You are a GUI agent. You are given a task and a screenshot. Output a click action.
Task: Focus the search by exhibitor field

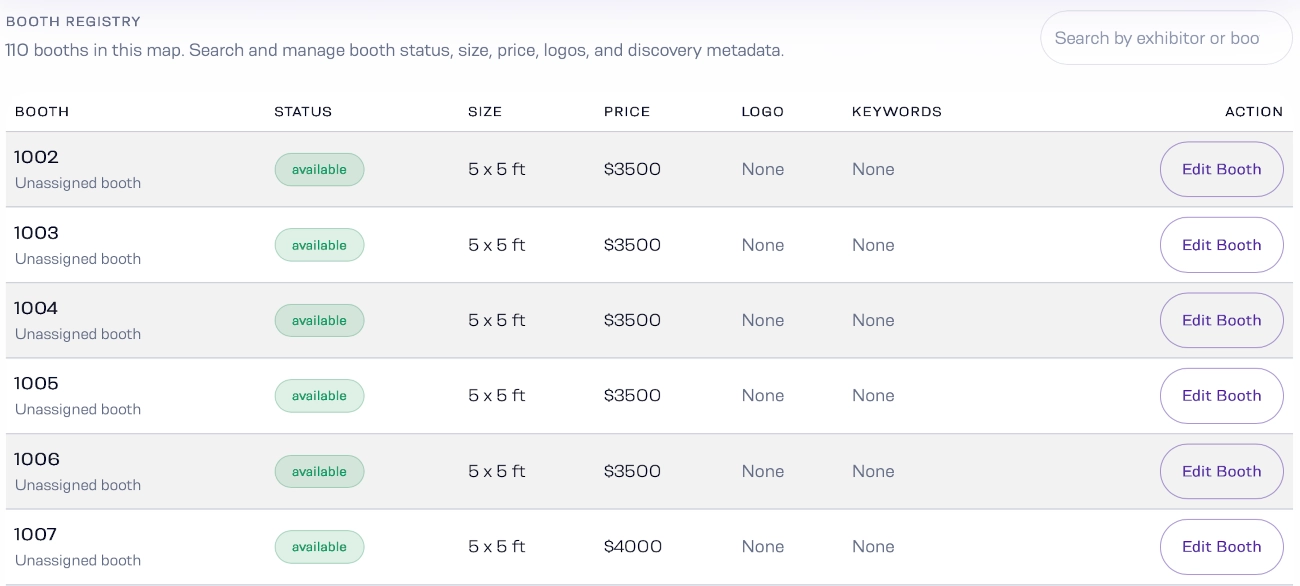(1166, 38)
